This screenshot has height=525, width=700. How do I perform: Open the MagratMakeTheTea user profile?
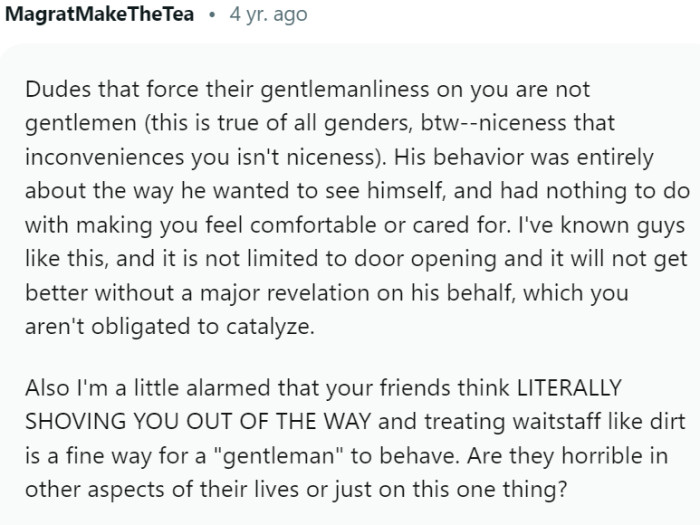100,15
